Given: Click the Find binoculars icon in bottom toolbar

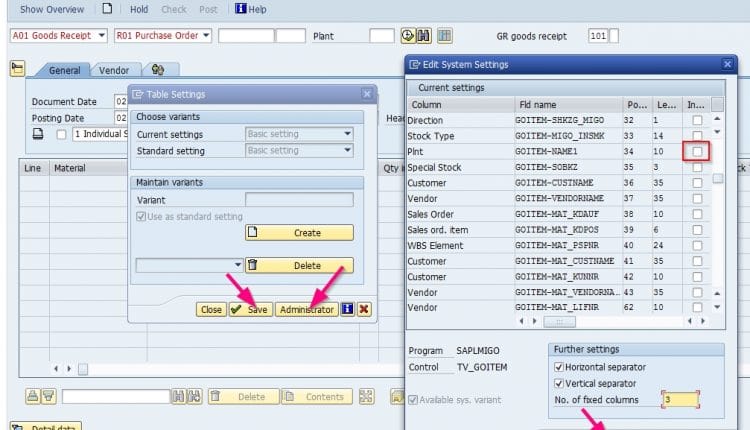Looking at the screenshot, I should (x=178, y=397).
